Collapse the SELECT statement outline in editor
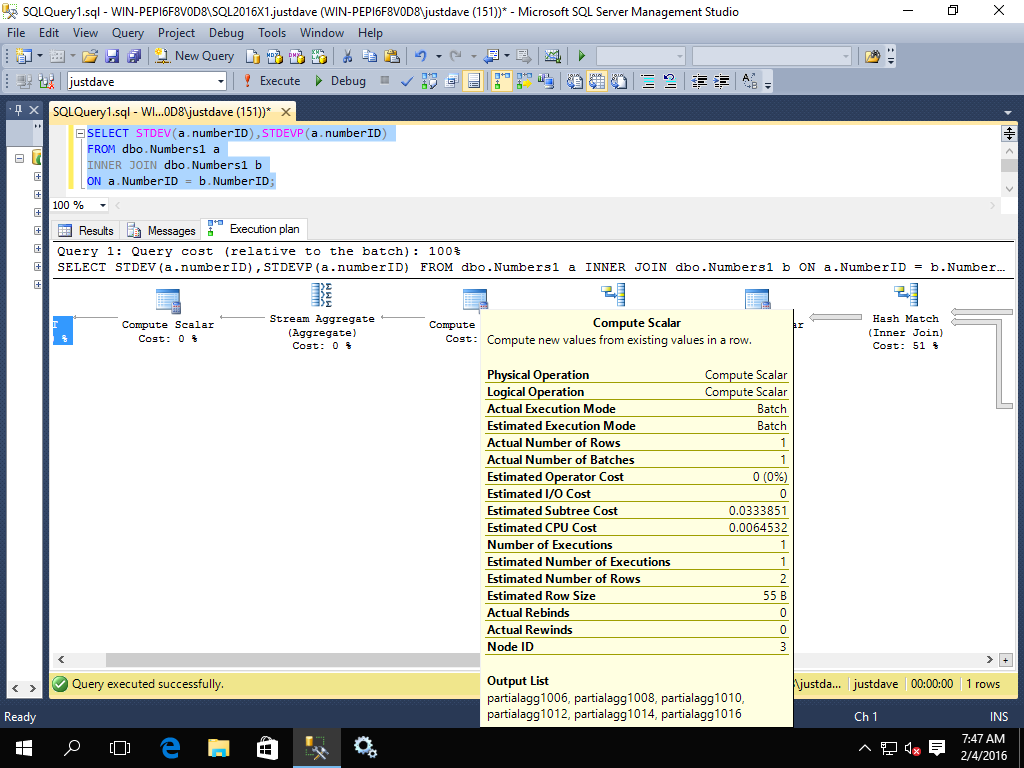The image size is (1024, 768). point(79,133)
